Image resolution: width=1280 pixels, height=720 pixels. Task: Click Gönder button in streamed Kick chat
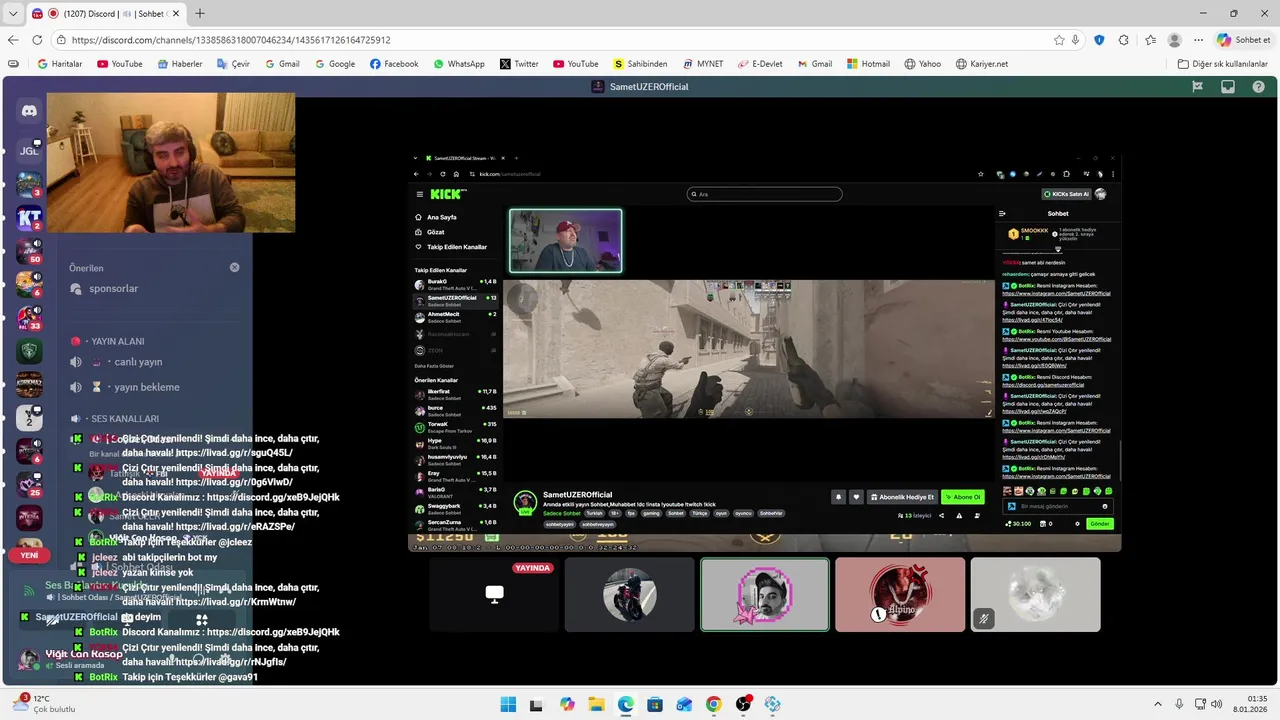[1100, 524]
